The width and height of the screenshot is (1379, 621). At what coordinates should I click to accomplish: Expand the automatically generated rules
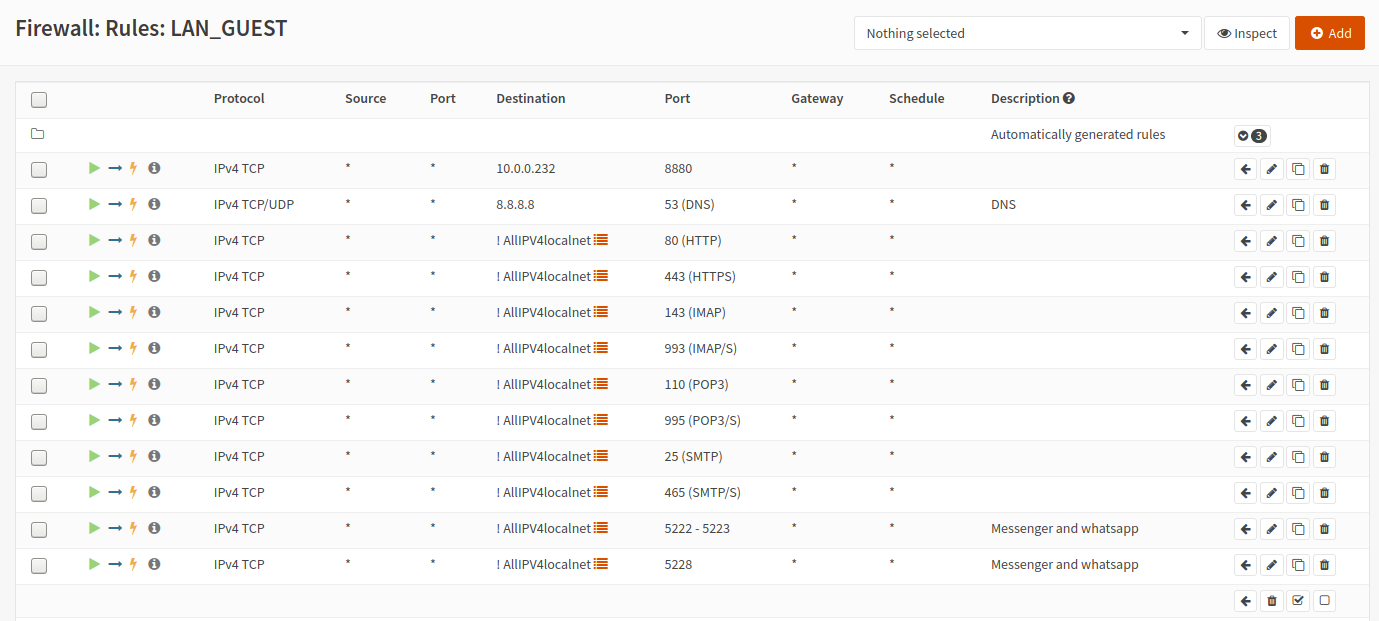point(1251,135)
